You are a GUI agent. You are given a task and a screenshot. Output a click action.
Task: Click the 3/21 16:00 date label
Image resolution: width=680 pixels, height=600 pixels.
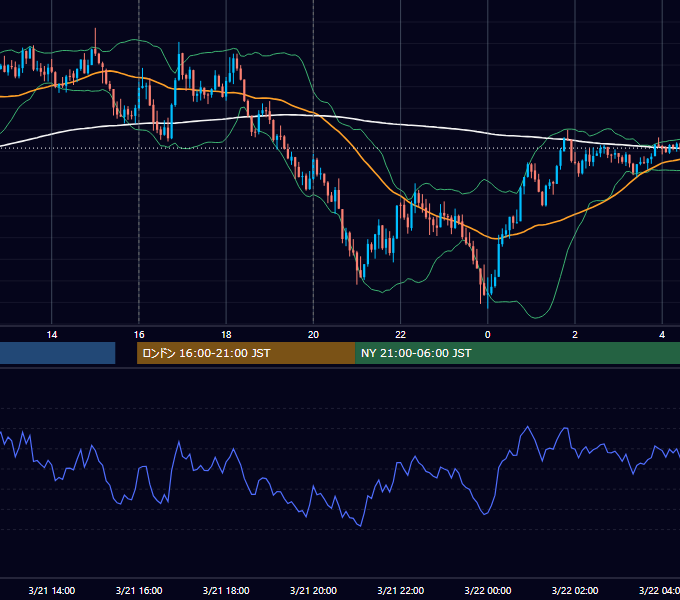tap(139, 590)
